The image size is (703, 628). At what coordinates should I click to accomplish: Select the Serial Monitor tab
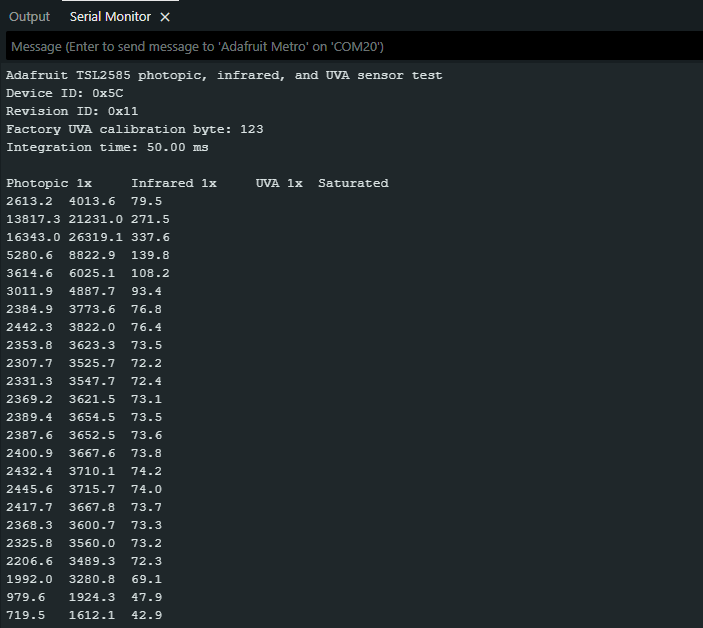pyautogui.click(x=110, y=17)
